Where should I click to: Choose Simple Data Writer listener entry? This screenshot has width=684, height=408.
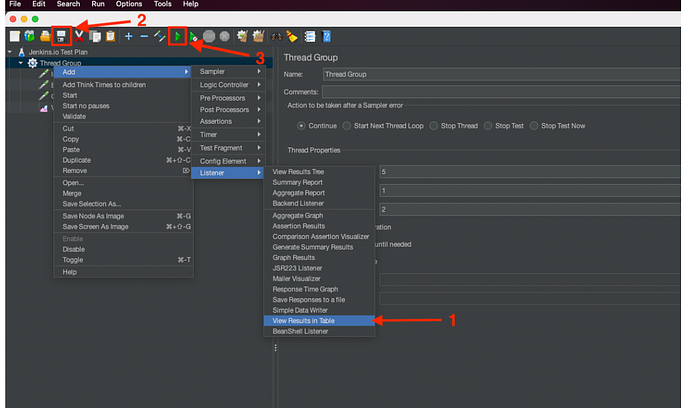click(x=319, y=310)
